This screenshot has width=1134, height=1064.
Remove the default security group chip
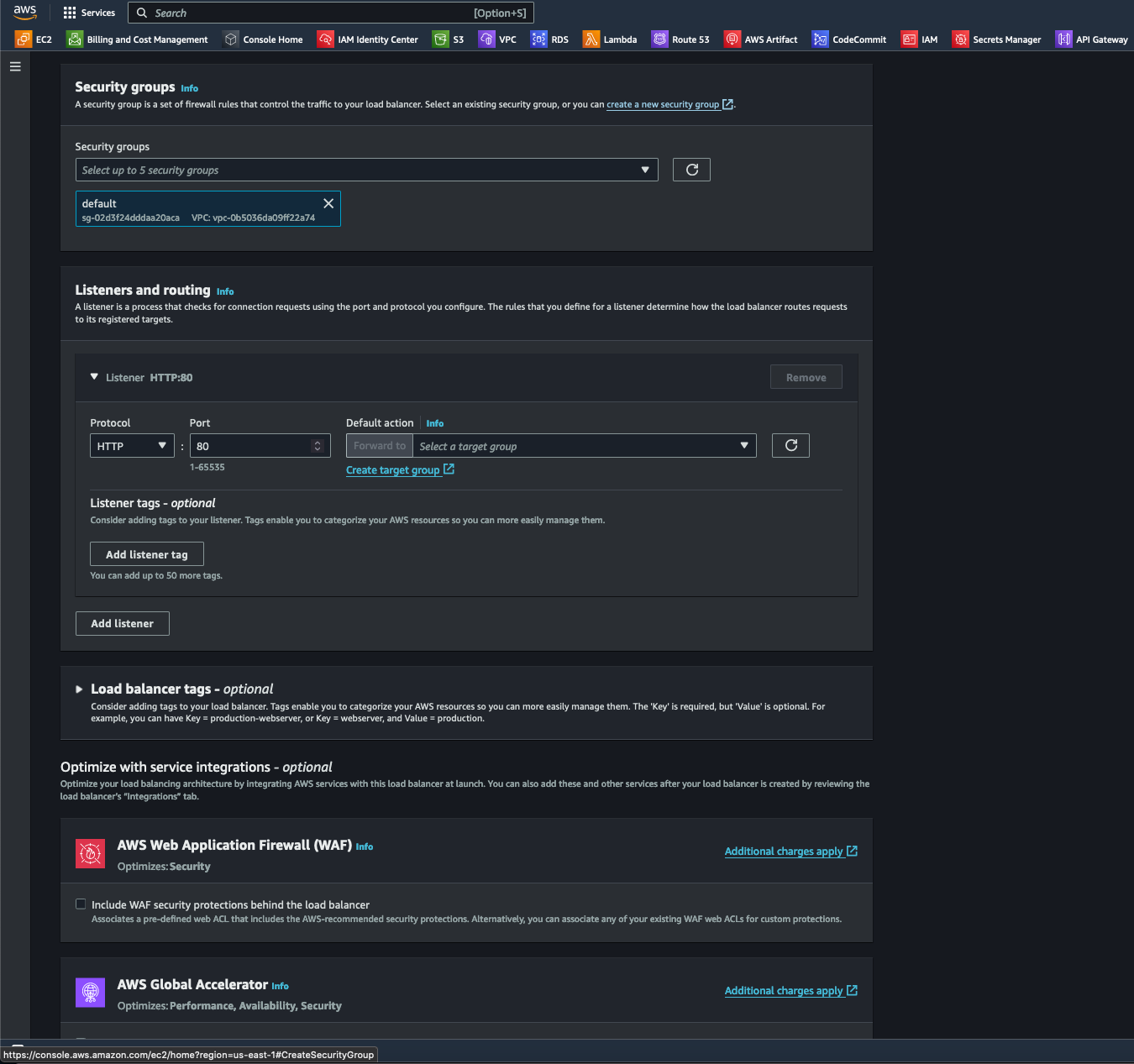(x=328, y=203)
